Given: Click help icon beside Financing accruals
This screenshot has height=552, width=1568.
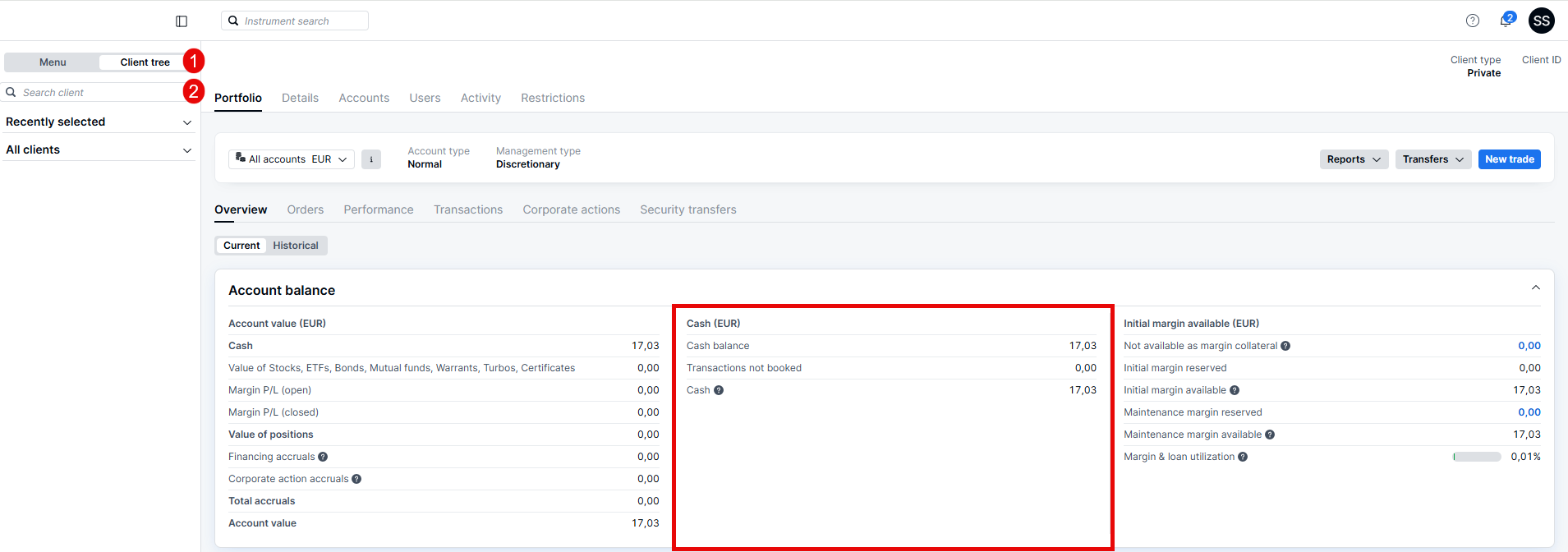Looking at the screenshot, I should [323, 457].
